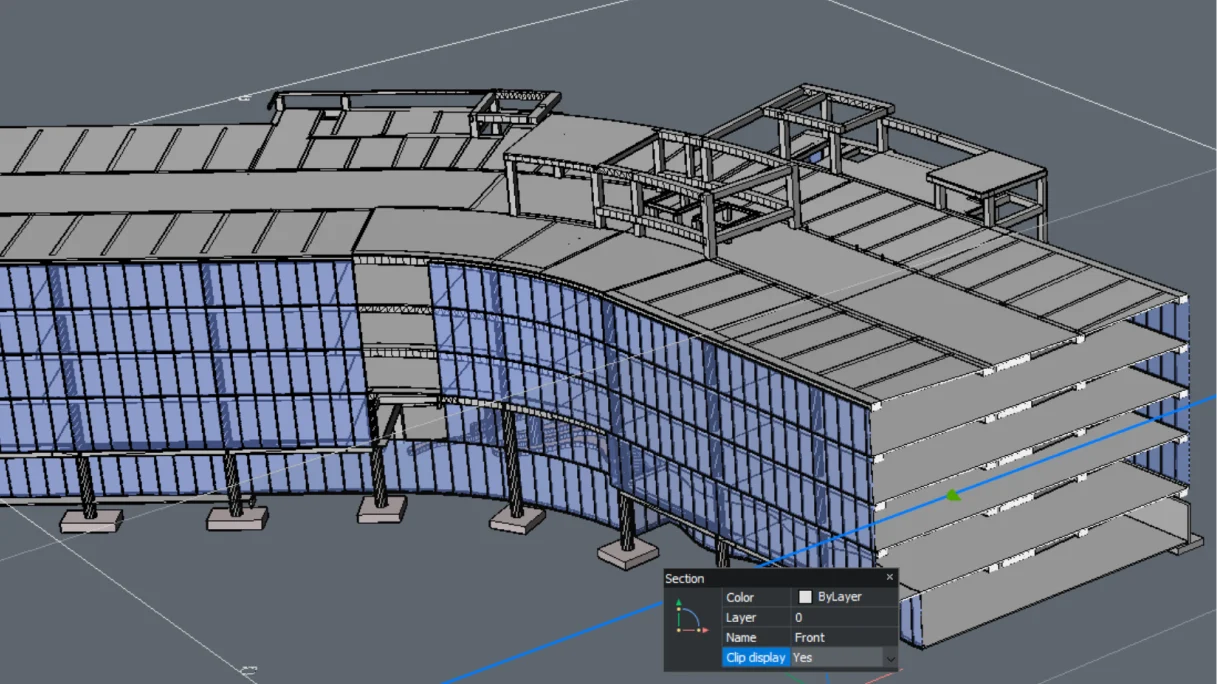Click the section plane icon in Section panel
Viewport: 1217px width, 684px height.
click(x=691, y=617)
